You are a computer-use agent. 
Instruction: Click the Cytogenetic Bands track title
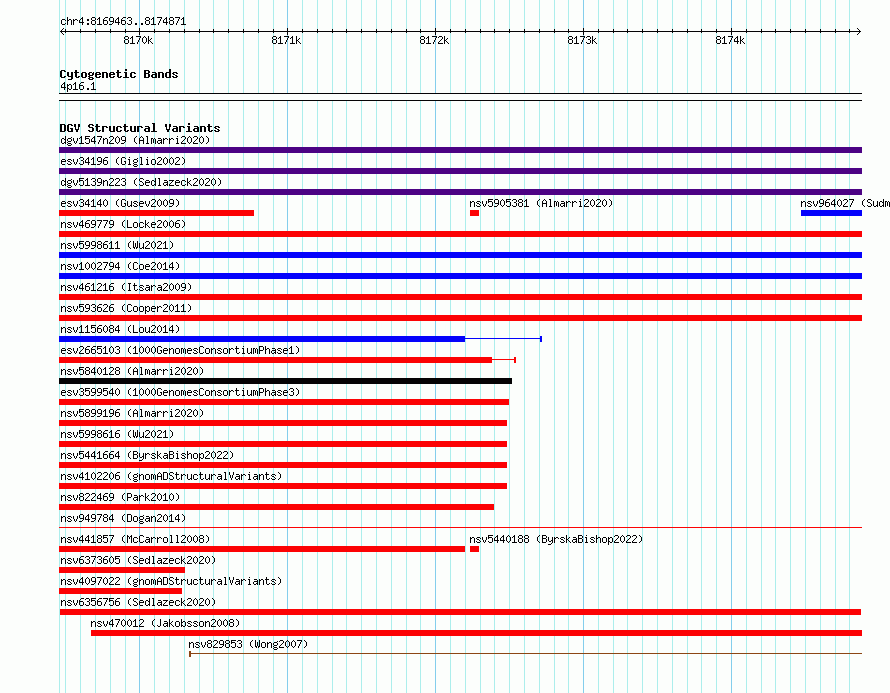[x=119, y=74]
